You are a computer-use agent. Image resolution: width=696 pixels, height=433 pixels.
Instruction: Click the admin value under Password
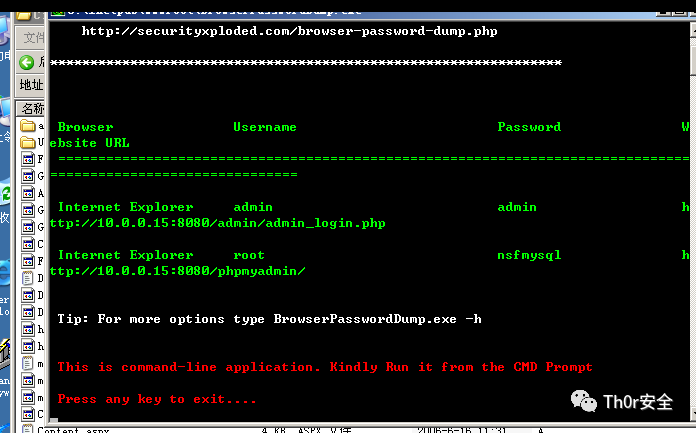click(x=517, y=207)
